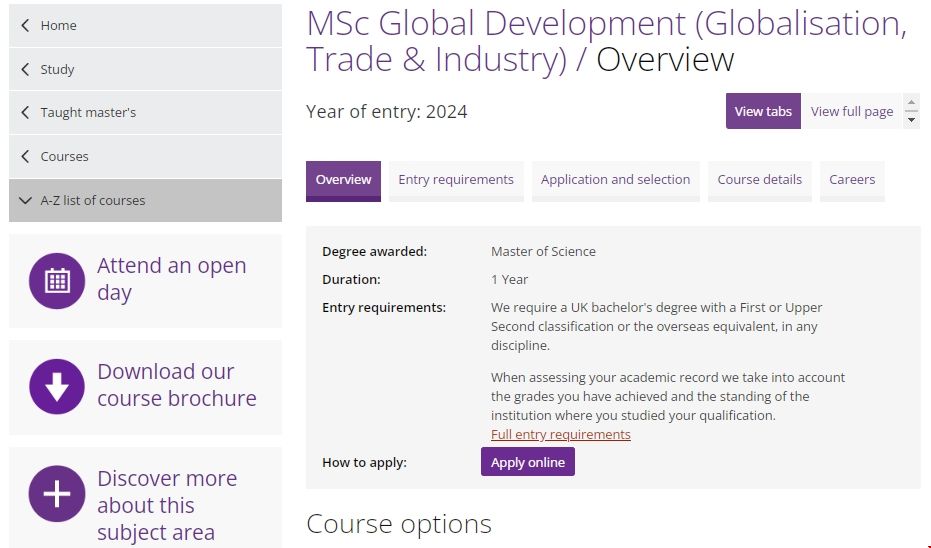This screenshot has height=548, width=931.
Task: Switch to View full page mode
Action: [851, 111]
